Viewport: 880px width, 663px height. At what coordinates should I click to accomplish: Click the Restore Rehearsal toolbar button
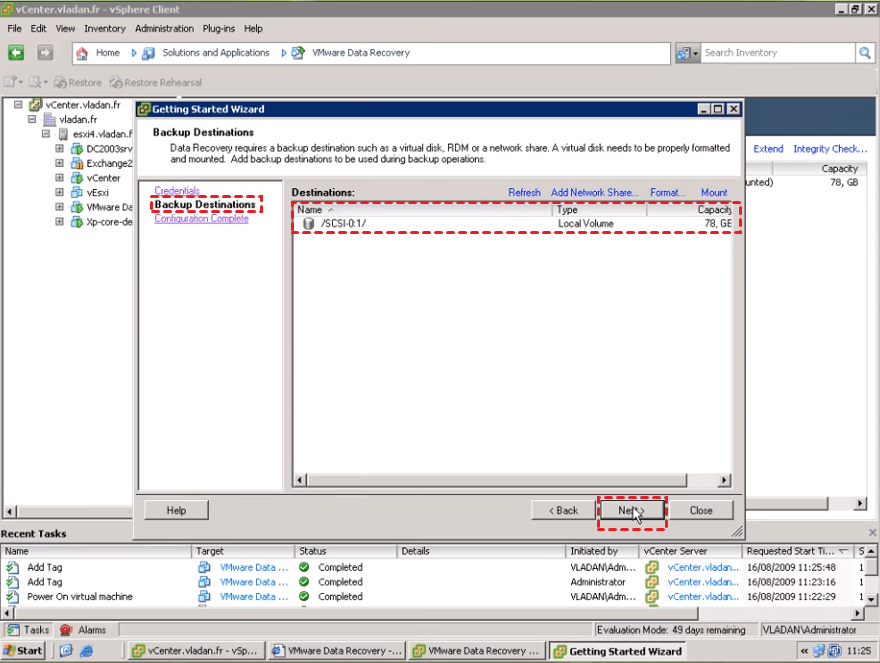tap(155, 83)
